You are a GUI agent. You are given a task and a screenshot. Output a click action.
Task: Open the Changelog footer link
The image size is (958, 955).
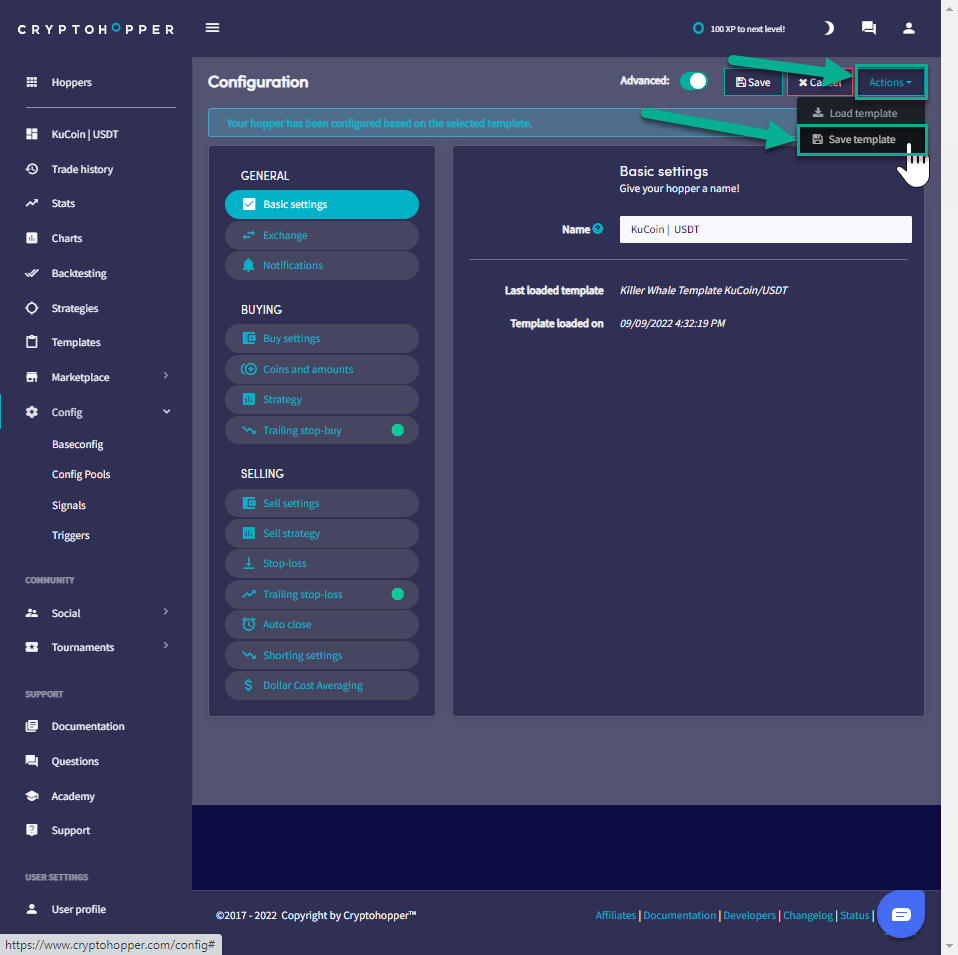(x=806, y=915)
